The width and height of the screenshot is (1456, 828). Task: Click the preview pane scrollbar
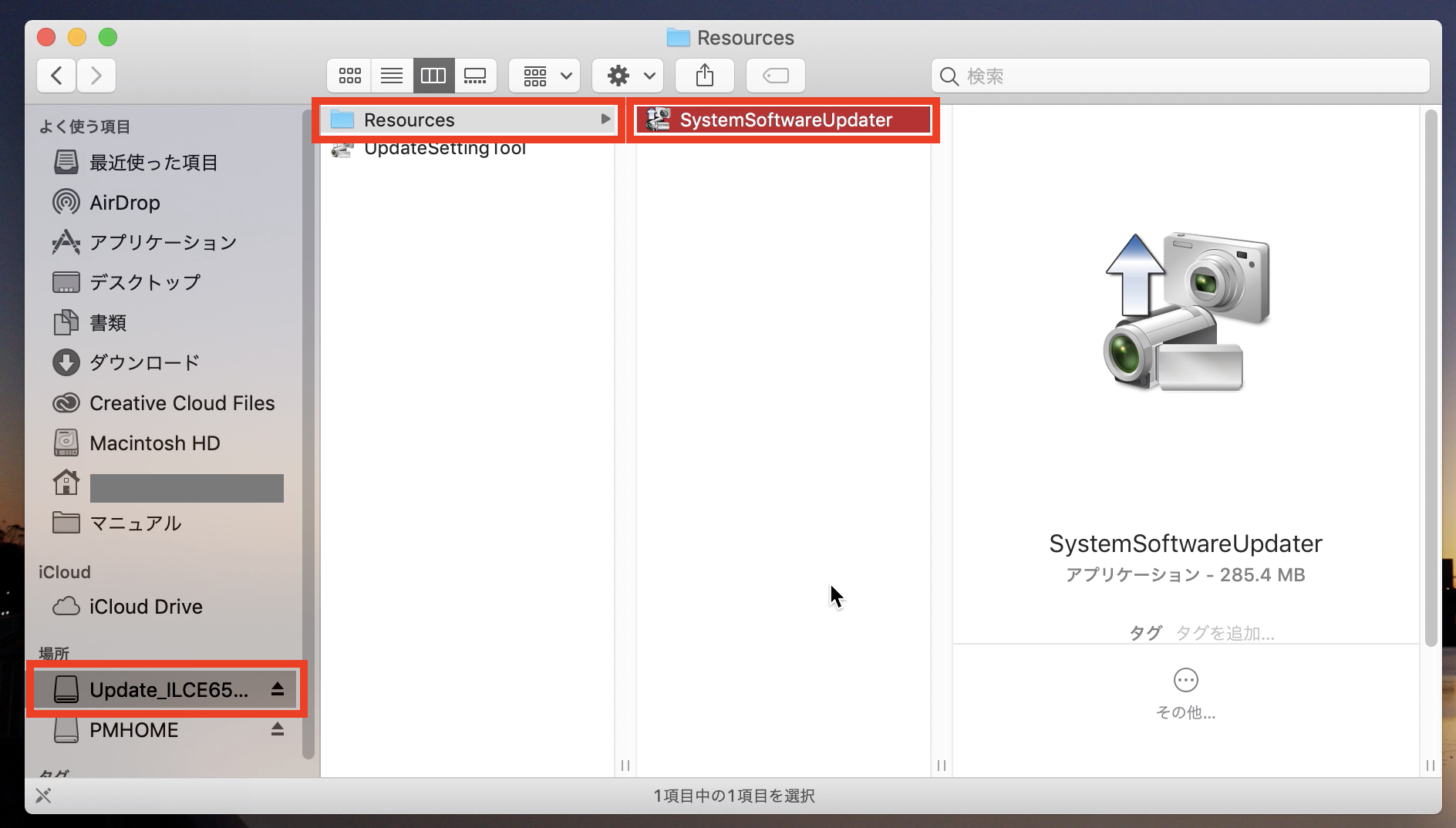(1431, 378)
